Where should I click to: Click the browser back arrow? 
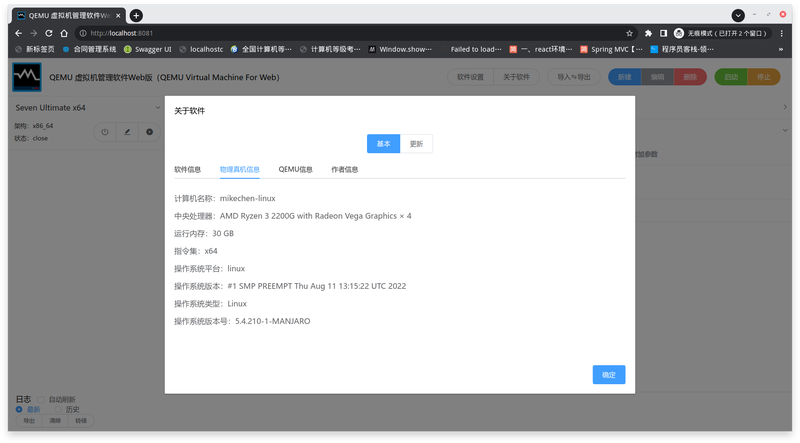[x=18, y=33]
